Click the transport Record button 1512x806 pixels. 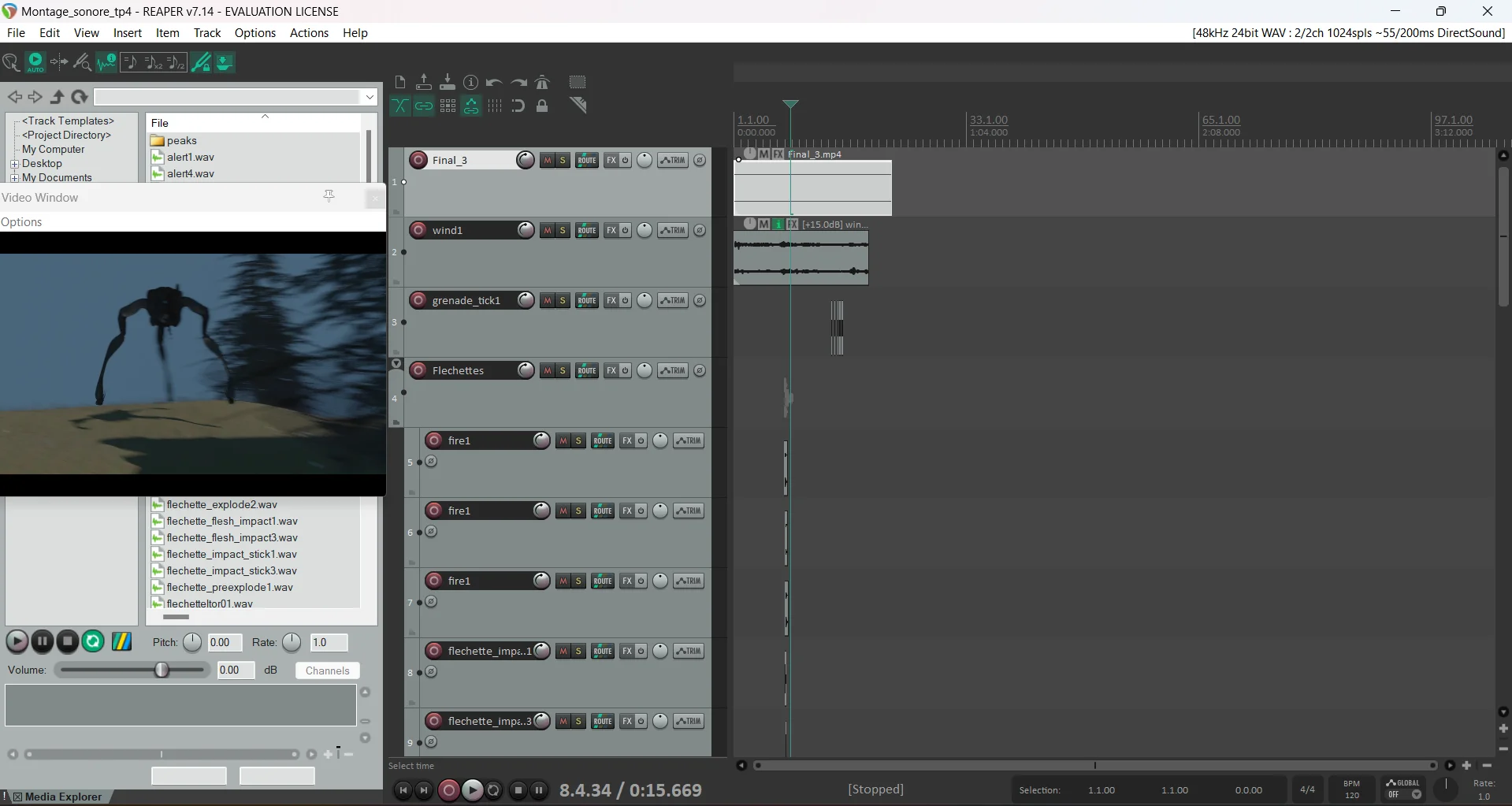(448, 789)
